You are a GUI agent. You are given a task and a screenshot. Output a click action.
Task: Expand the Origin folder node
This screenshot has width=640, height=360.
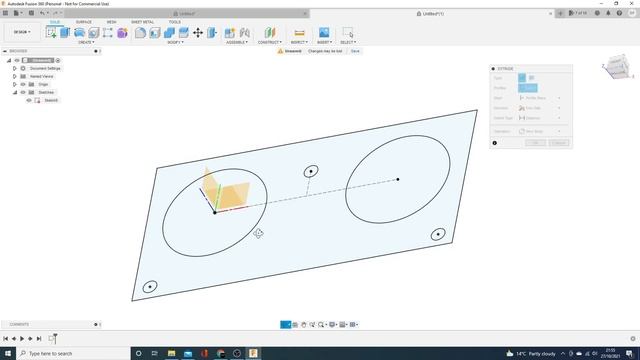point(15,84)
